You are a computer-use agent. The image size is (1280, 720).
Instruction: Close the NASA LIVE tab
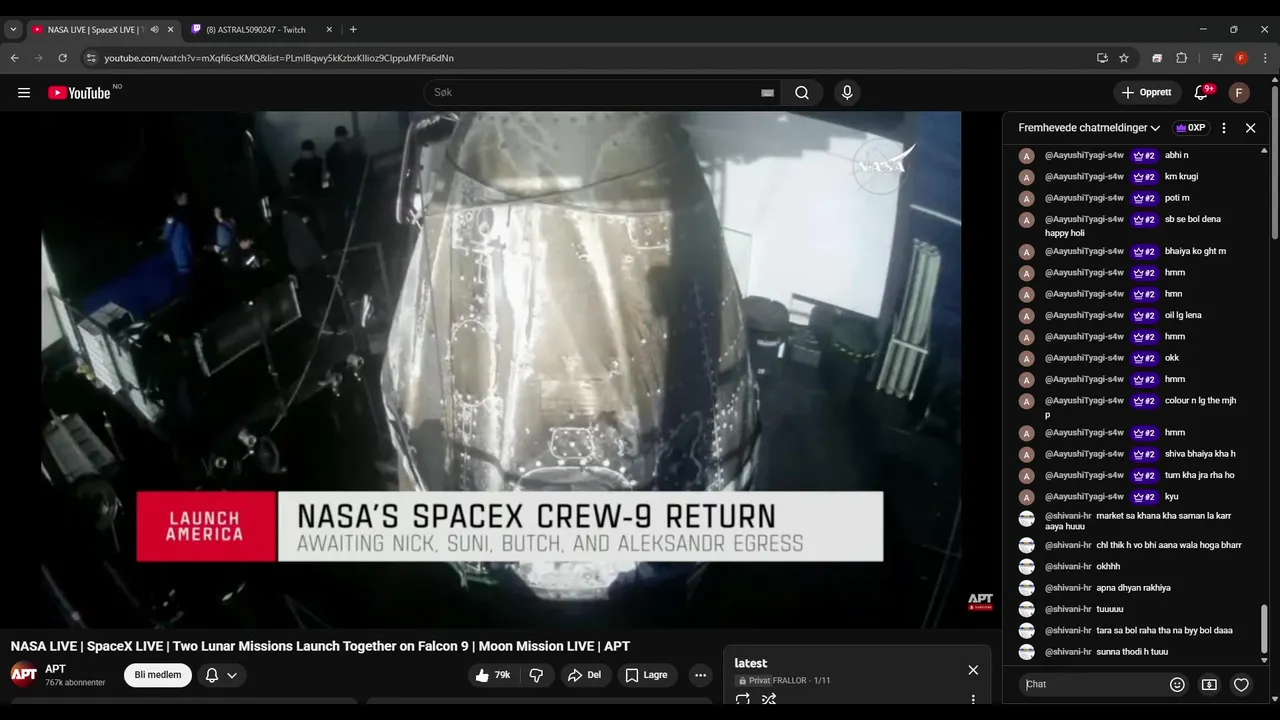(x=170, y=30)
